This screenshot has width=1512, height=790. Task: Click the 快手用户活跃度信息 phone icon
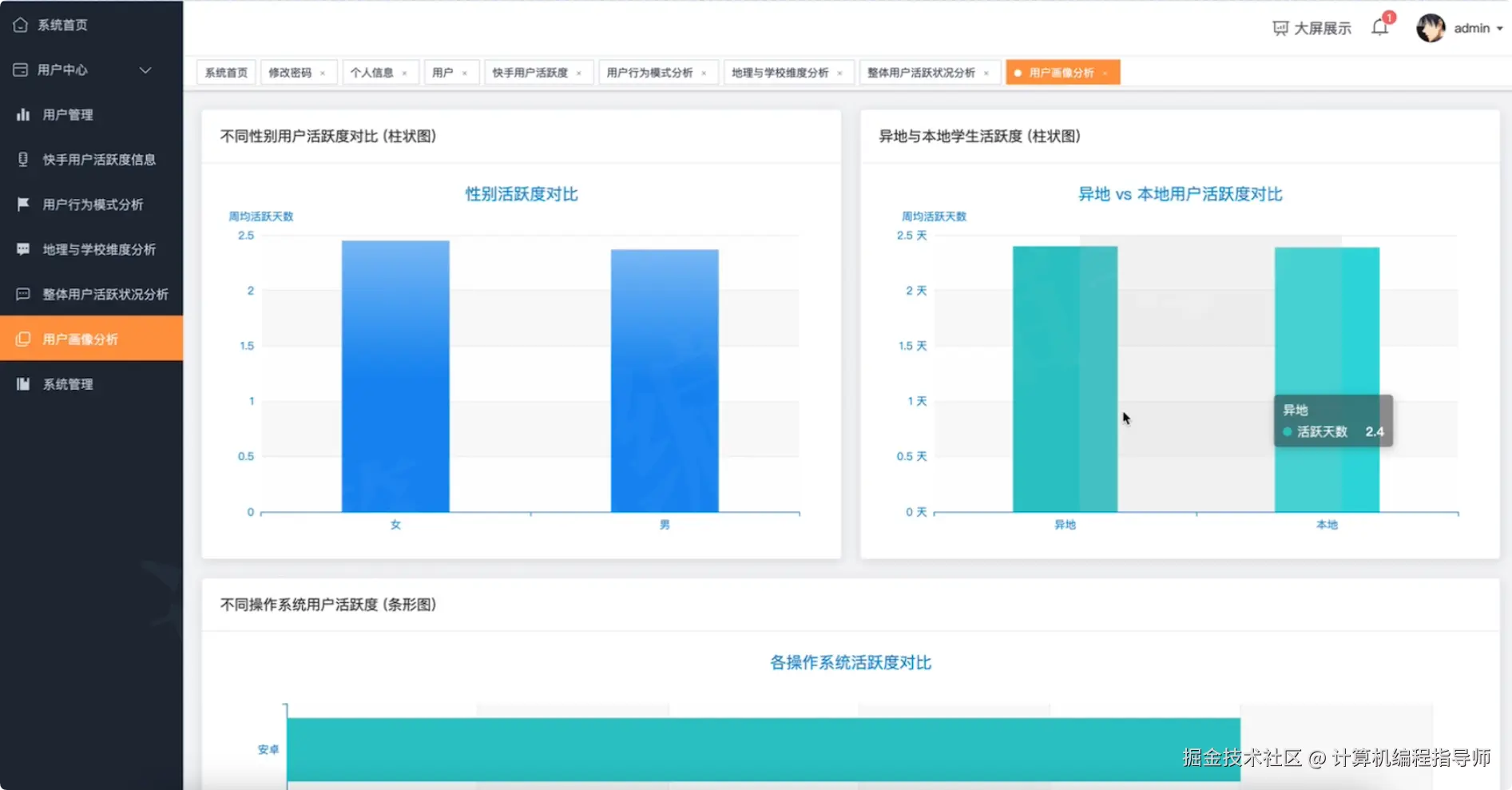(x=22, y=159)
